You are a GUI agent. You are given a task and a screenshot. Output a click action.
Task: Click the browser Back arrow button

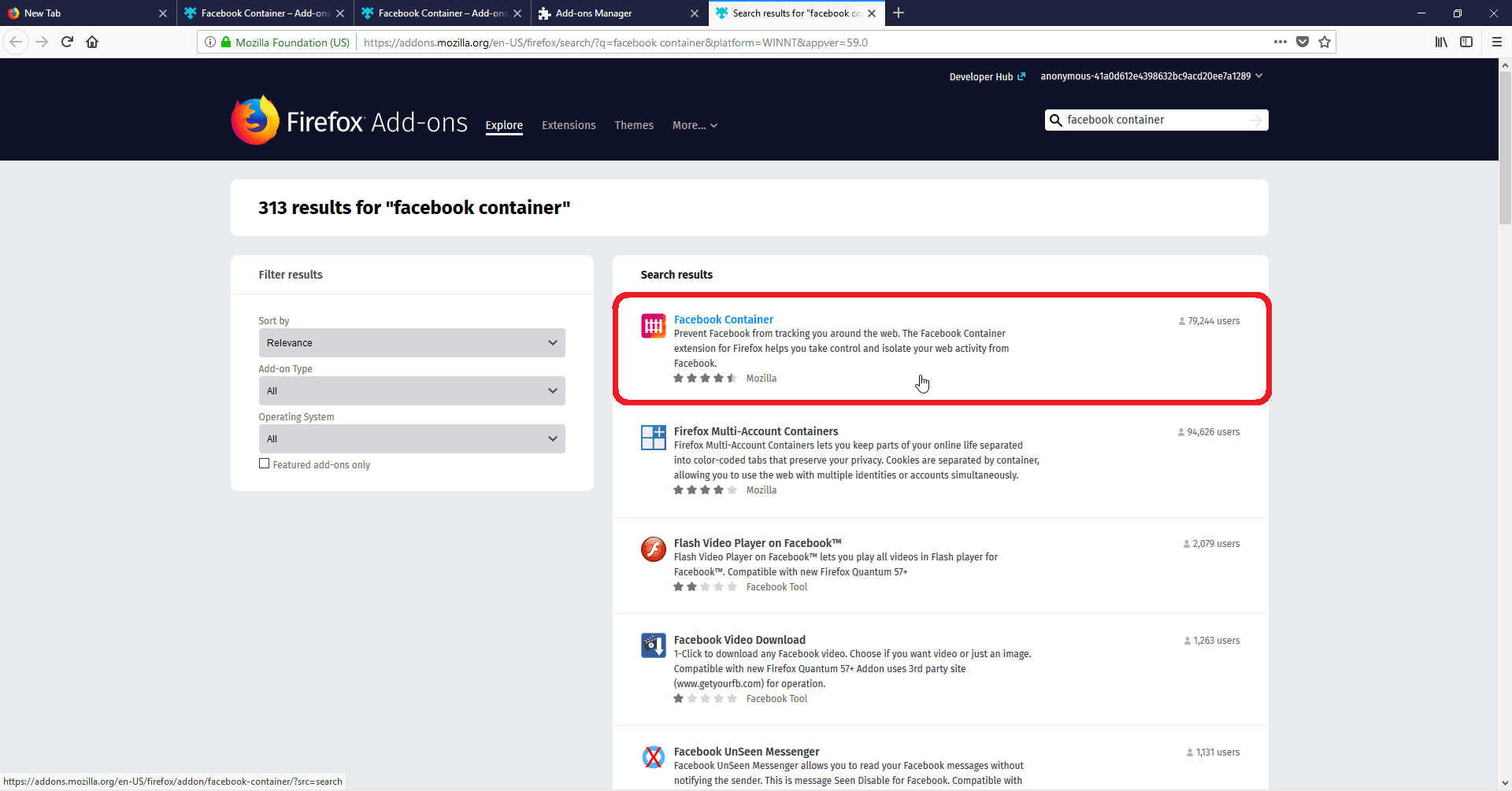click(x=16, y=42)
